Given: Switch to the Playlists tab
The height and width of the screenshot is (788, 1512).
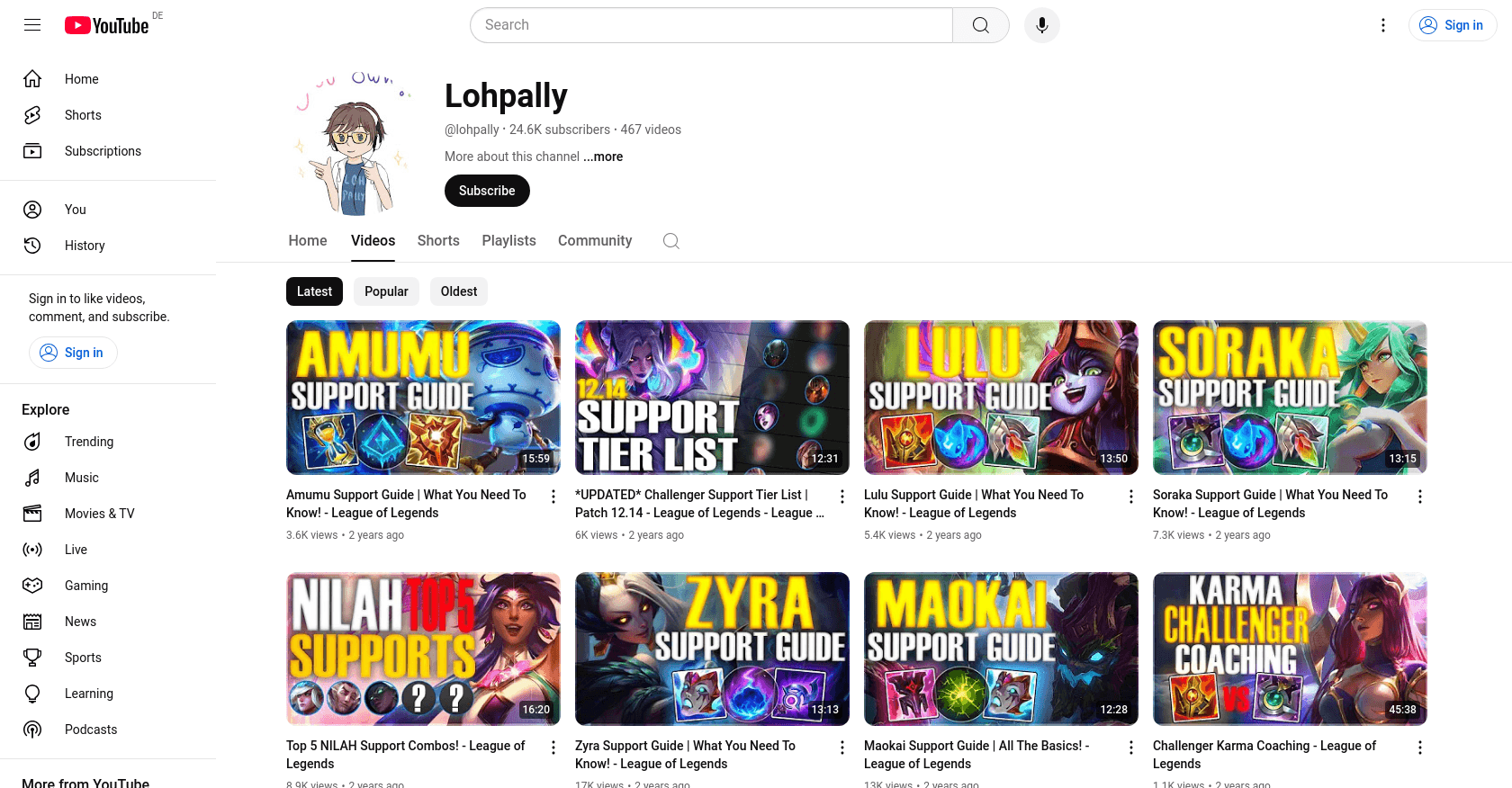Looking at the screenshot, I should point(508,241).
